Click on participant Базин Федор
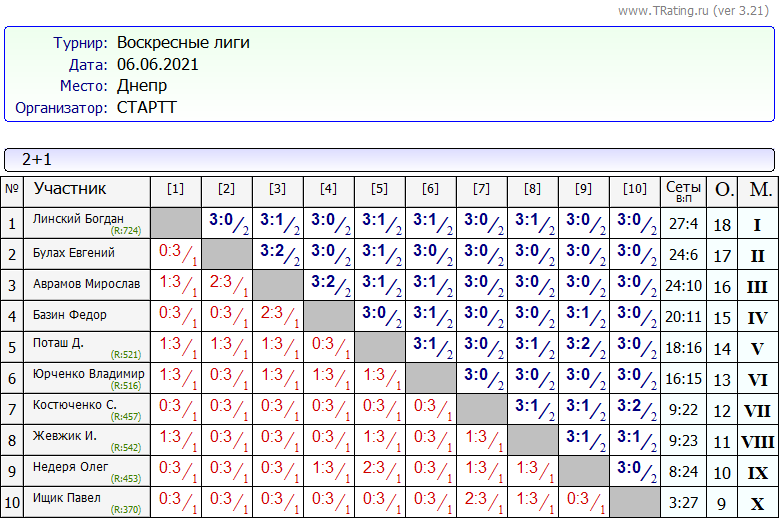Screen dimensions: 779x518 69,315
